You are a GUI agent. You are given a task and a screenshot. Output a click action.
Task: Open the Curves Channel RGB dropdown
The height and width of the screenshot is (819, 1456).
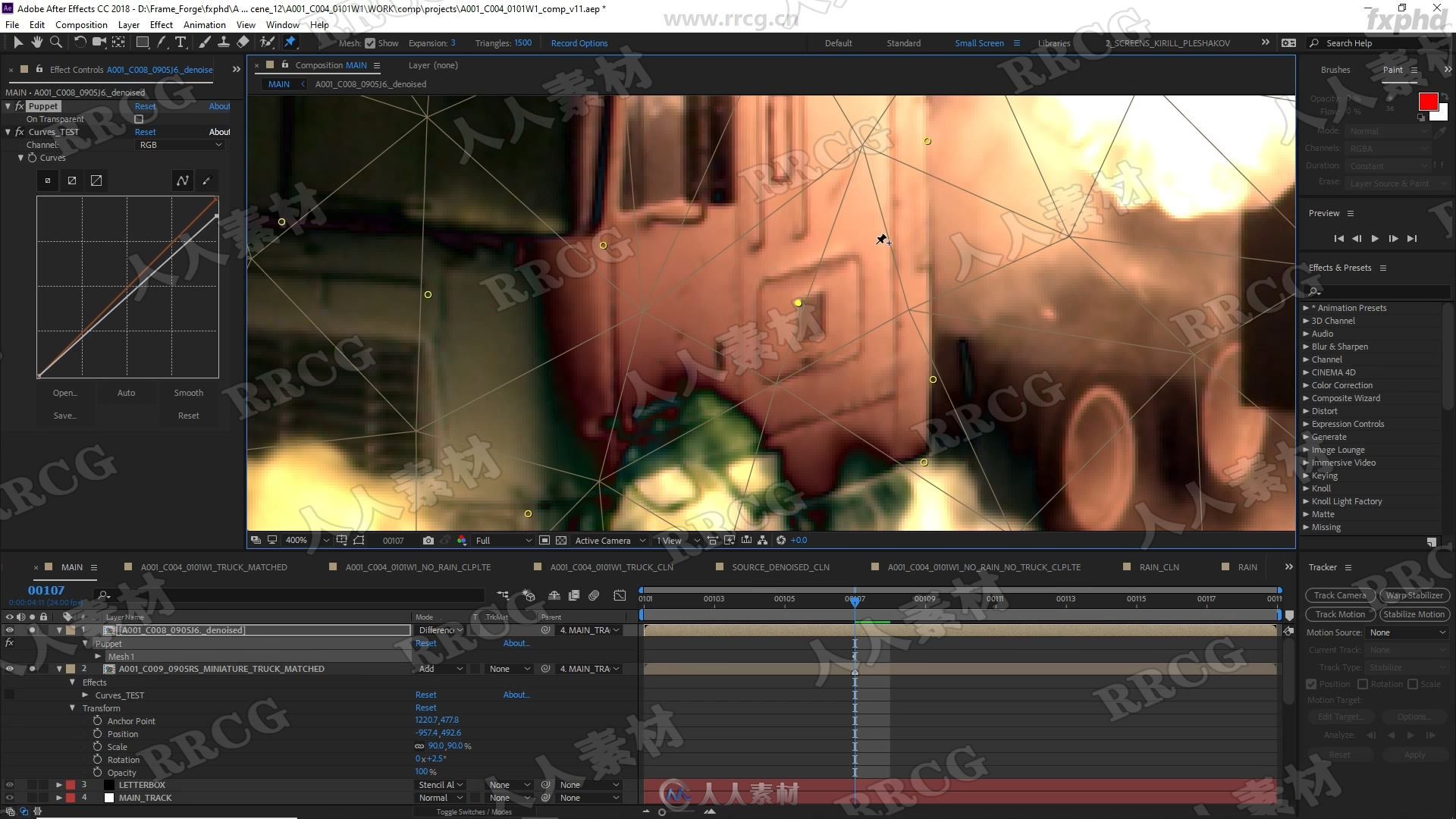click(180, 145)
